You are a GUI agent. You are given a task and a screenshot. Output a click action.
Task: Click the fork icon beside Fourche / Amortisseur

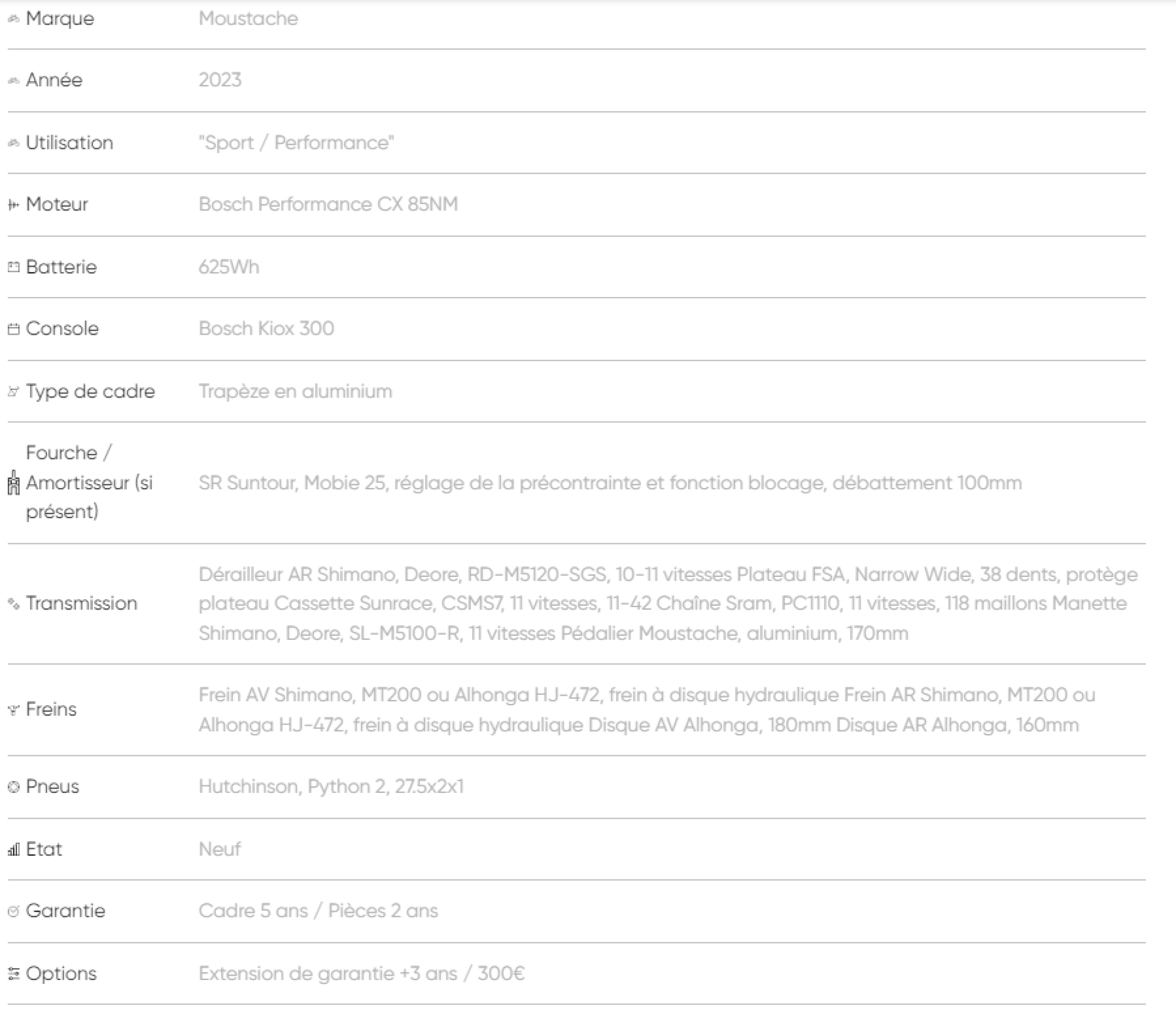pyautogui.click(x=14, y=483)
